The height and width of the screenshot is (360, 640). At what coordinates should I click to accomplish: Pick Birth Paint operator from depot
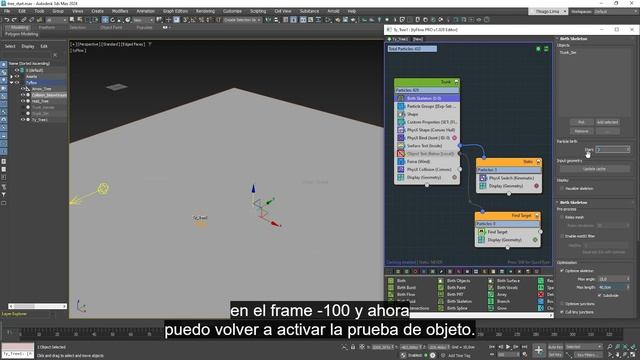point(452,288)
